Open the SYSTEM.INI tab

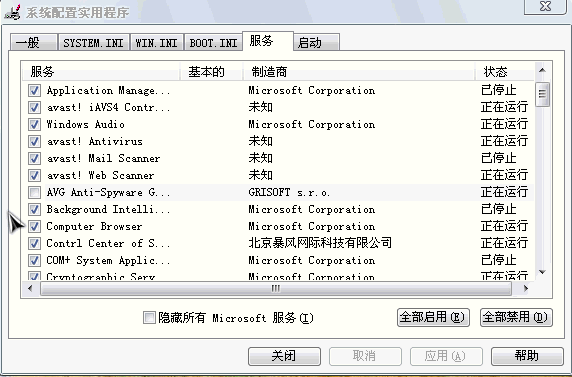tap(93, 43)
